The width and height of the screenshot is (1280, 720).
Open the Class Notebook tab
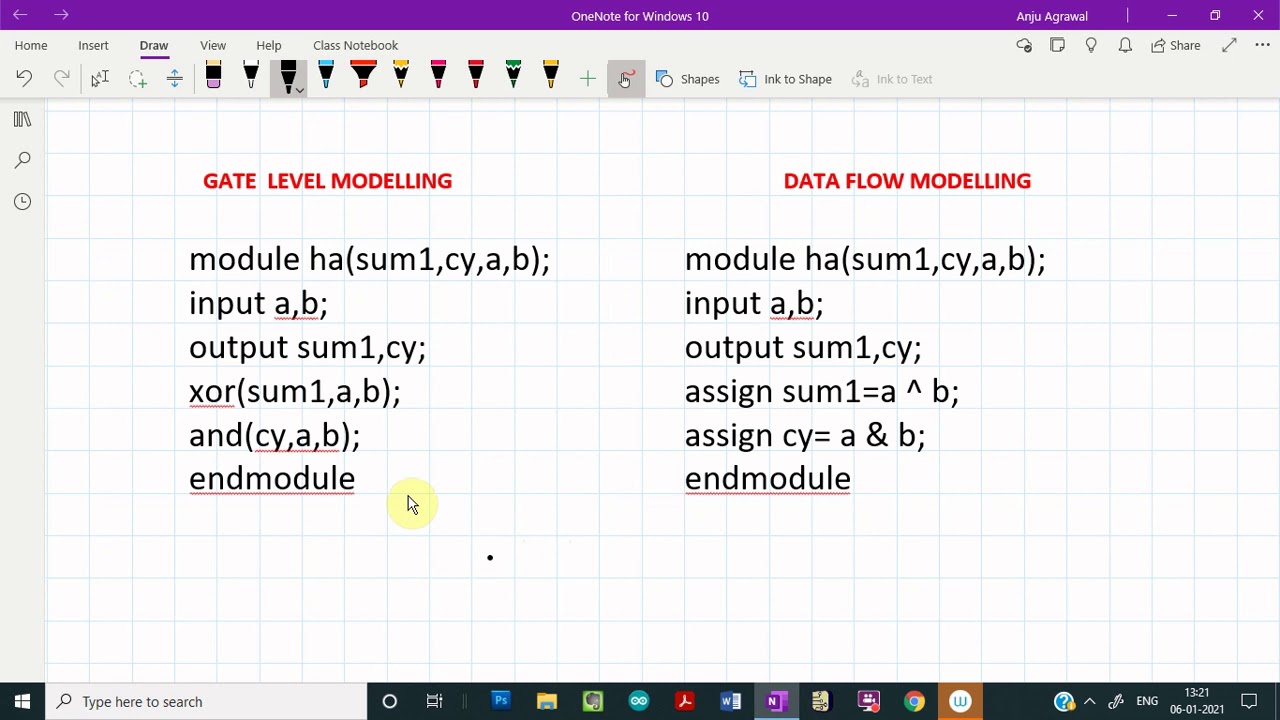[x=355, y=45]
